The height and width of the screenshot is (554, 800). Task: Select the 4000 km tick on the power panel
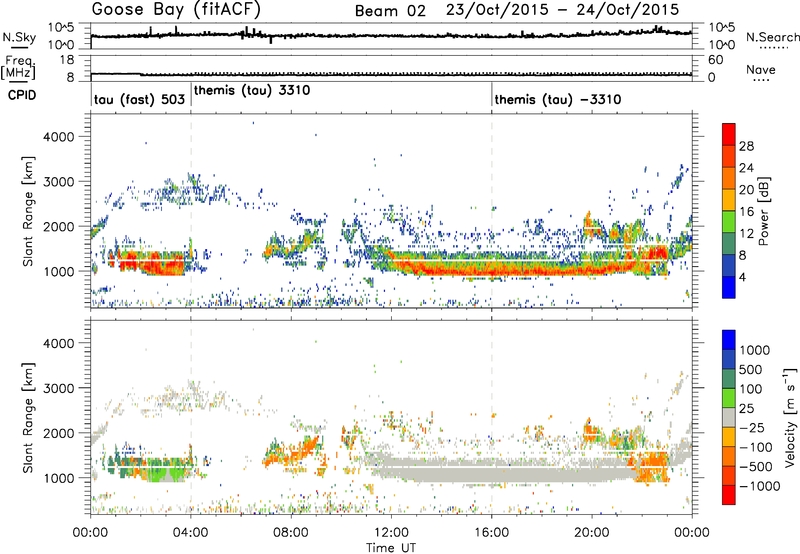(x=58, y=137)
